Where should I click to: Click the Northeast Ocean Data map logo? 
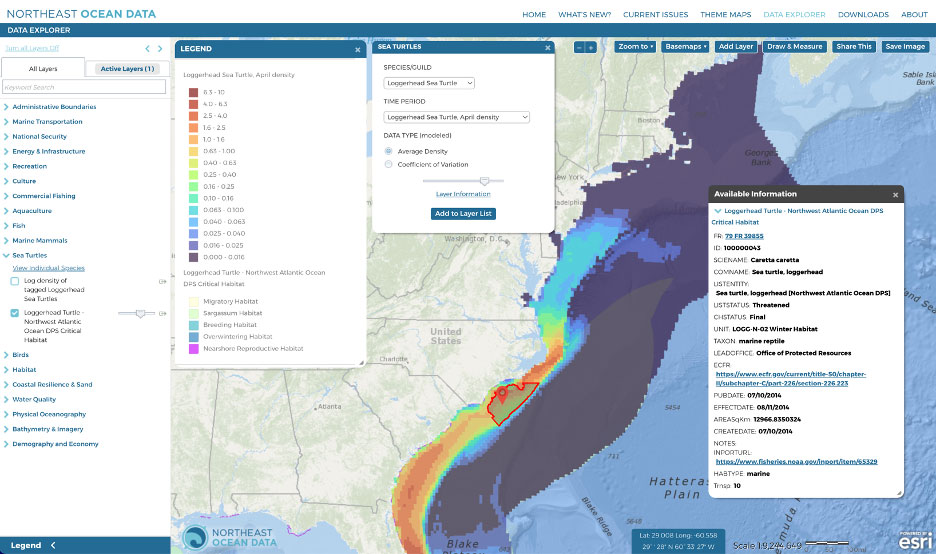[229, 537]
